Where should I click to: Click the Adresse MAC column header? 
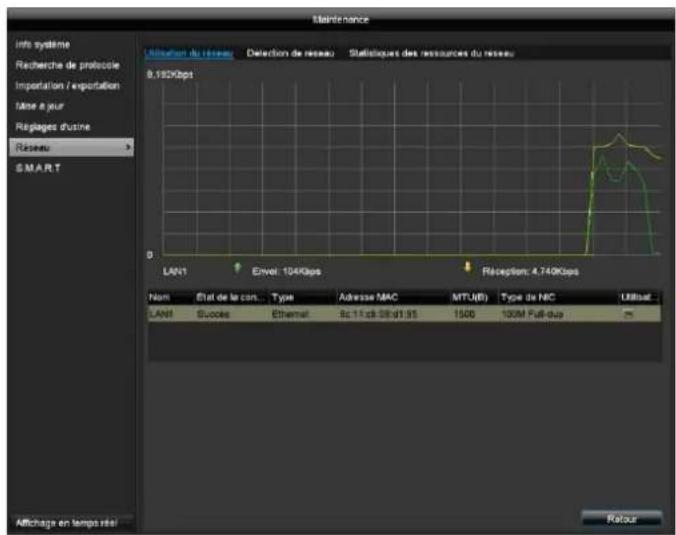coord(368,297)
